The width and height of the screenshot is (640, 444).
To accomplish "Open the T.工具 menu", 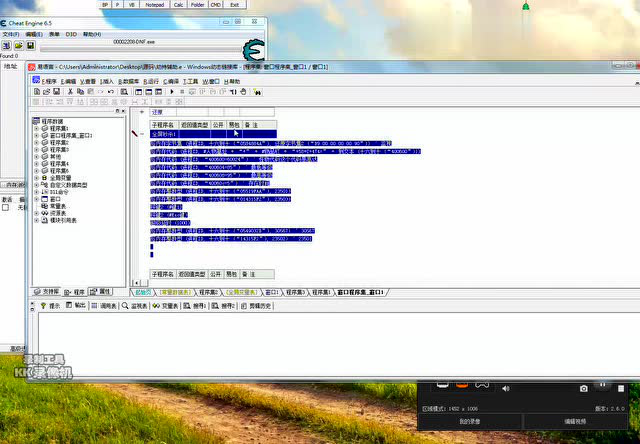I will (x=191, y=82).
